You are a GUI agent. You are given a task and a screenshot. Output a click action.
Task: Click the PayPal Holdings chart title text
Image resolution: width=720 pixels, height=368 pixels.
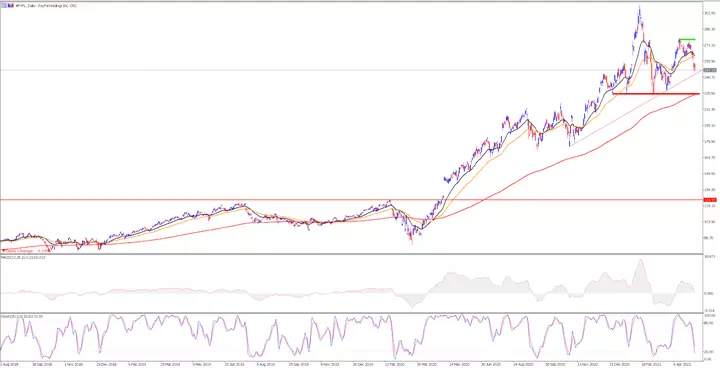click(x=46, y=6)
